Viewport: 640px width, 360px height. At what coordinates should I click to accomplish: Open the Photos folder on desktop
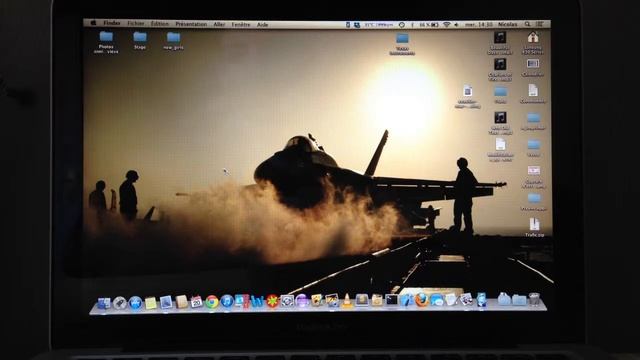tap(106, 42)
